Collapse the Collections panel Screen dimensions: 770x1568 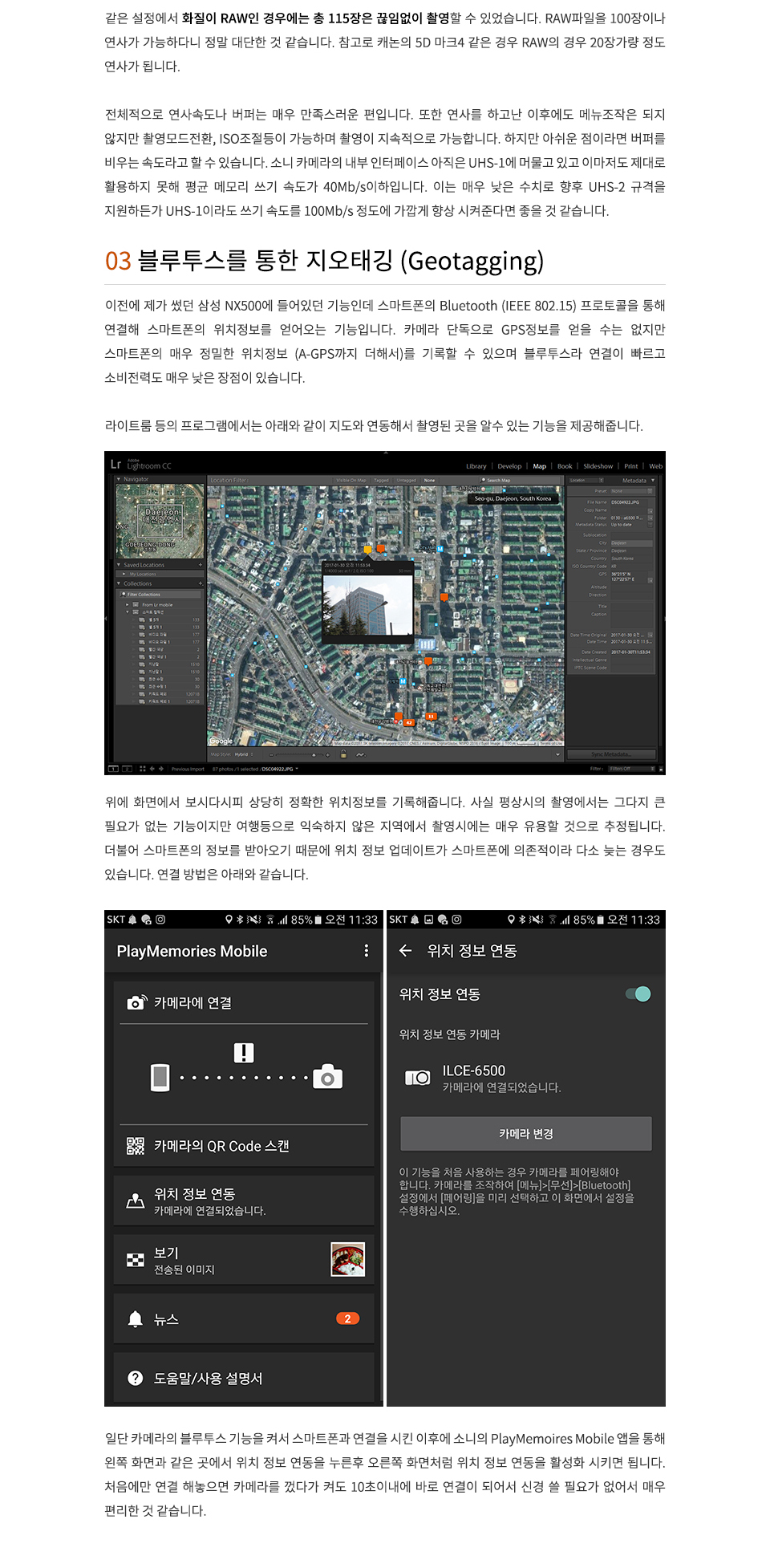[x=119, y=583]
